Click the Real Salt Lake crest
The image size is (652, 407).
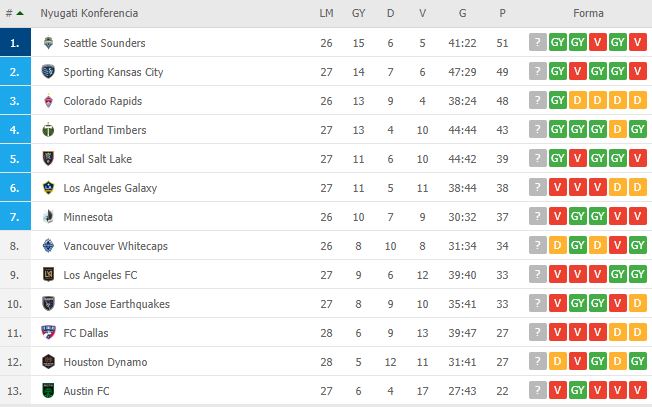click(x=48, y=158)
